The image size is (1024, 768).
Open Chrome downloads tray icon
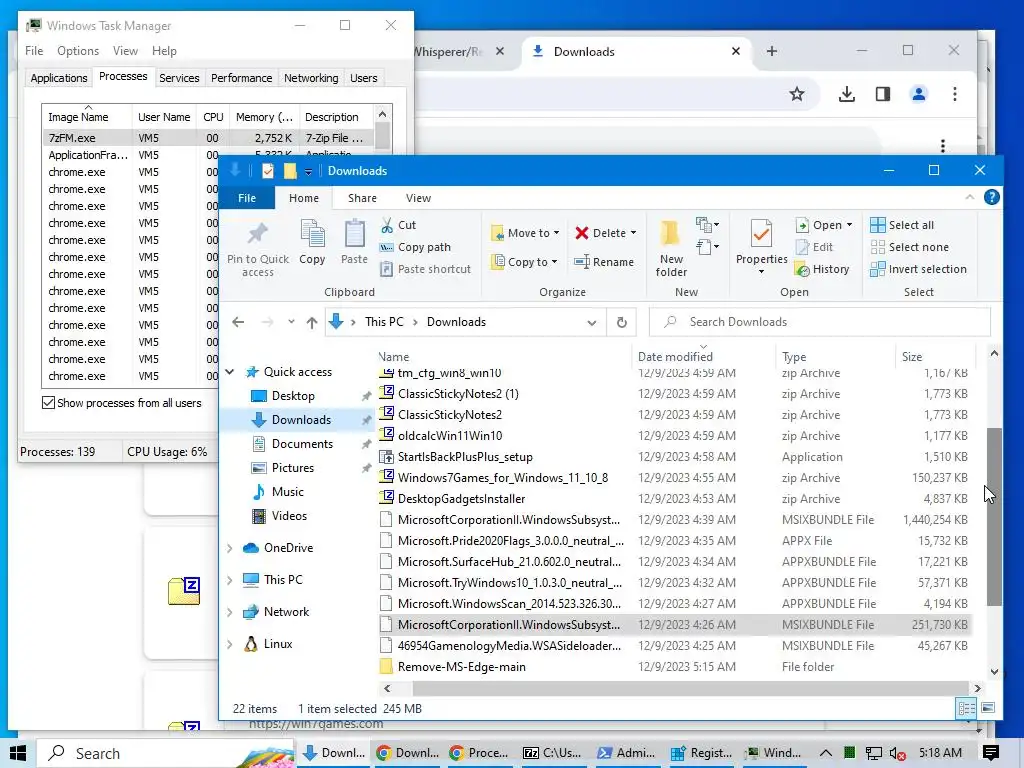[x=847, y=94]
